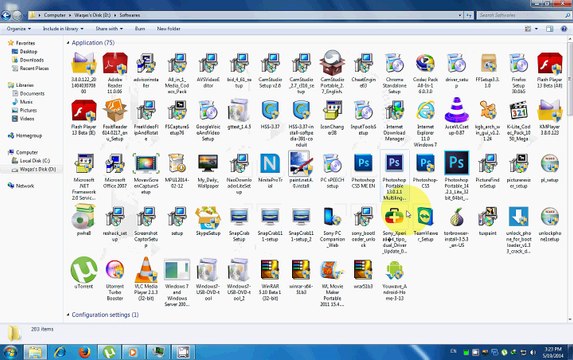Open Internet Explorer from the taskbar

click(x=60, y=352)
